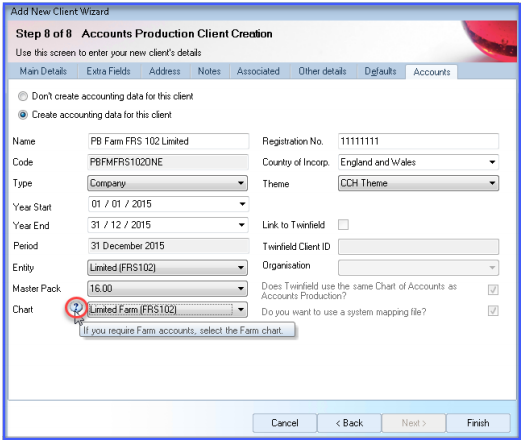Click the Twinfield Client ID field
The image size is (524, 441).
click(x=418, y=247)
